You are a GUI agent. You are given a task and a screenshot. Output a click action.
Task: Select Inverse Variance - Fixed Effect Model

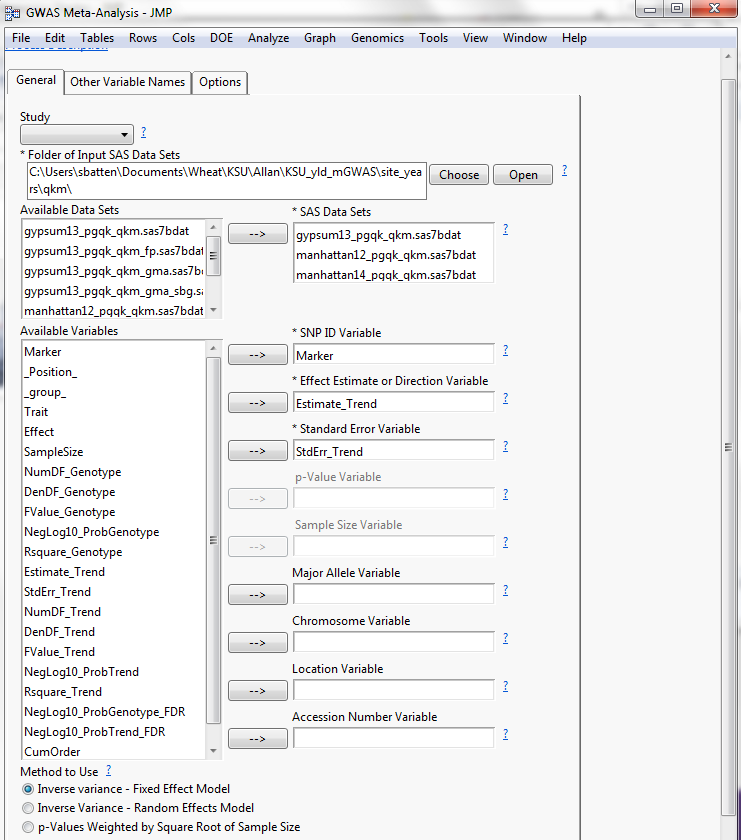coord(28,789)
